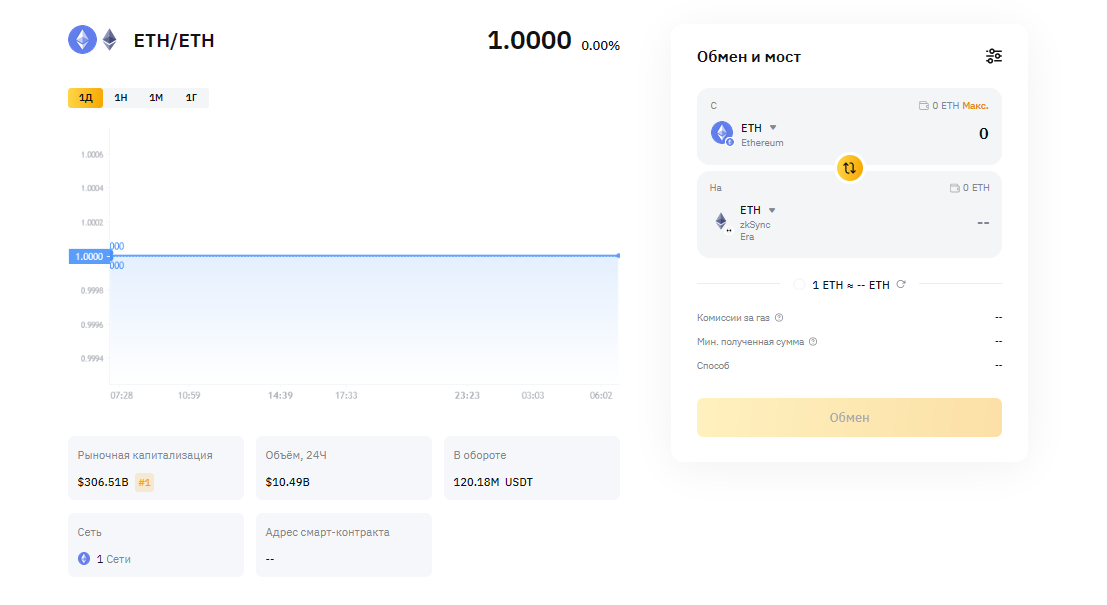The width and height of the screenshot is (1107, 605).
Task: Click the Способ label
Action: coord(713,366)
